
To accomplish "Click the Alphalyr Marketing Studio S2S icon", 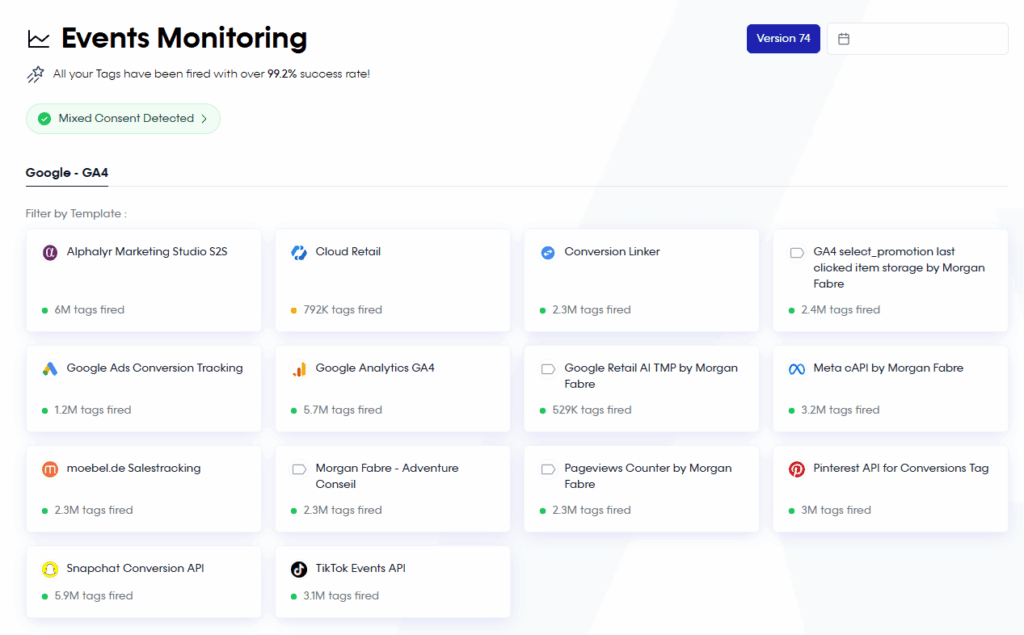I will (50, 252).
